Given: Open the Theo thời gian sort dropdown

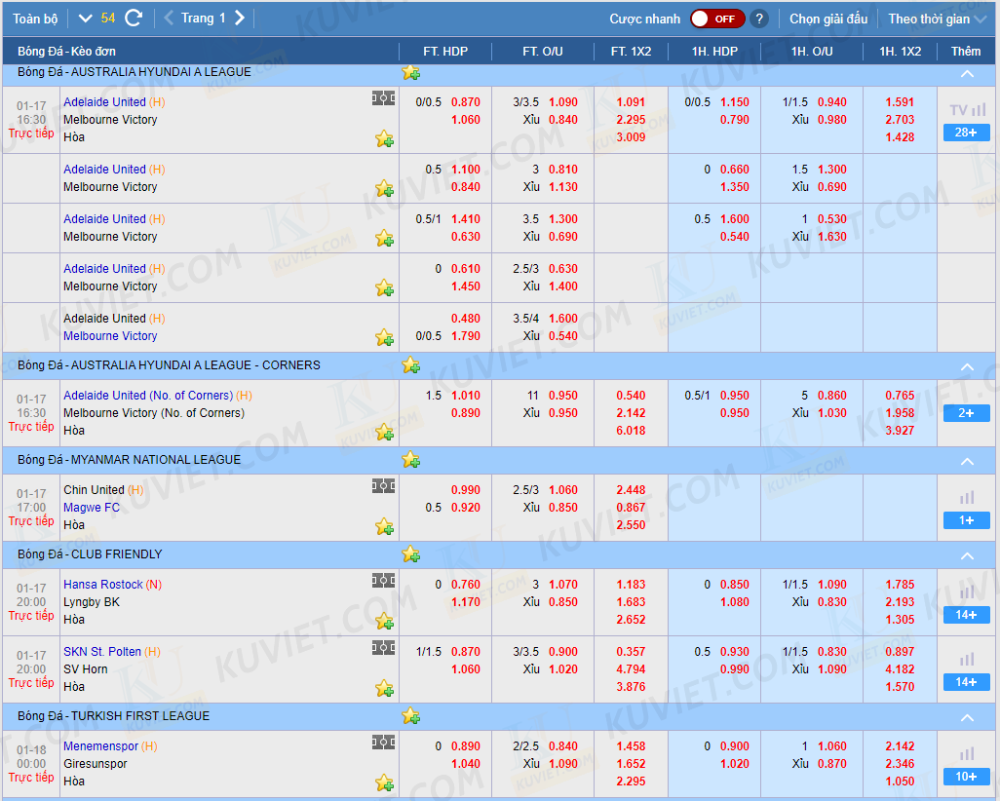Looking at the screenshot, I should tap(938, 19).
